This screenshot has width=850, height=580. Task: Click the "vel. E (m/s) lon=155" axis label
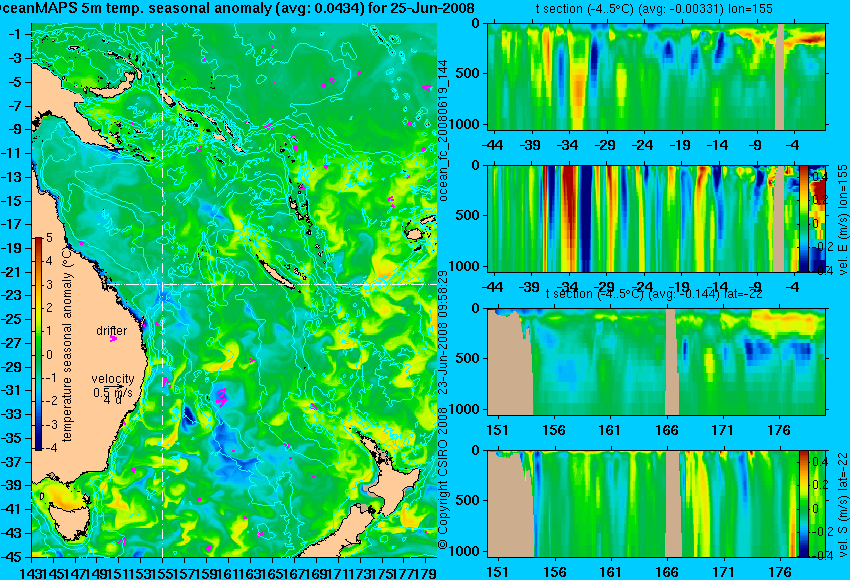click(x=841, y=219)
